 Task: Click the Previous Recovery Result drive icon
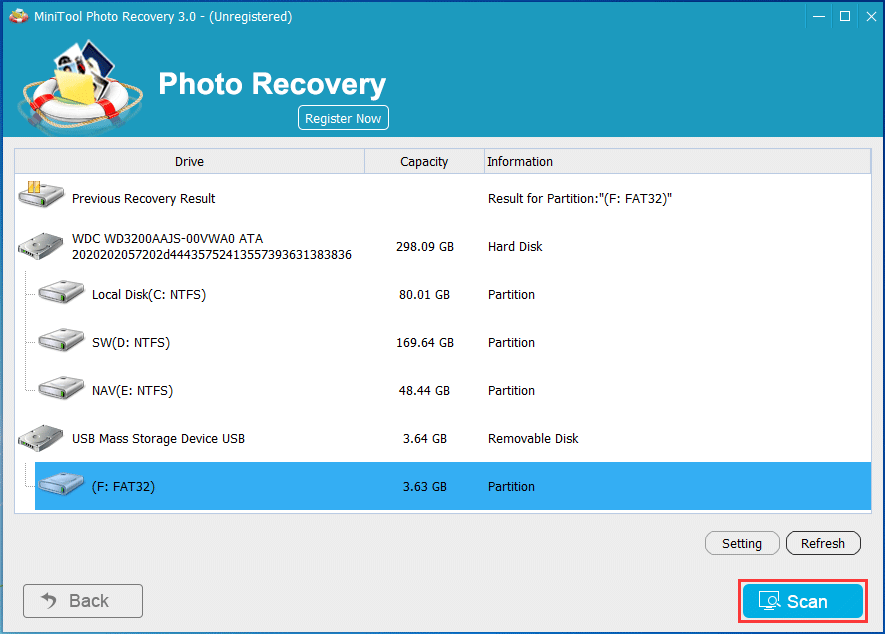[41, 197]
